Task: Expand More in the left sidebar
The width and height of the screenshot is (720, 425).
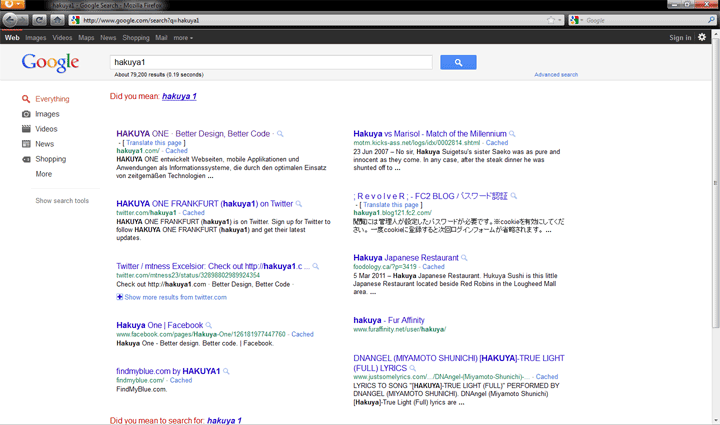Action: (x=44, y=174)
